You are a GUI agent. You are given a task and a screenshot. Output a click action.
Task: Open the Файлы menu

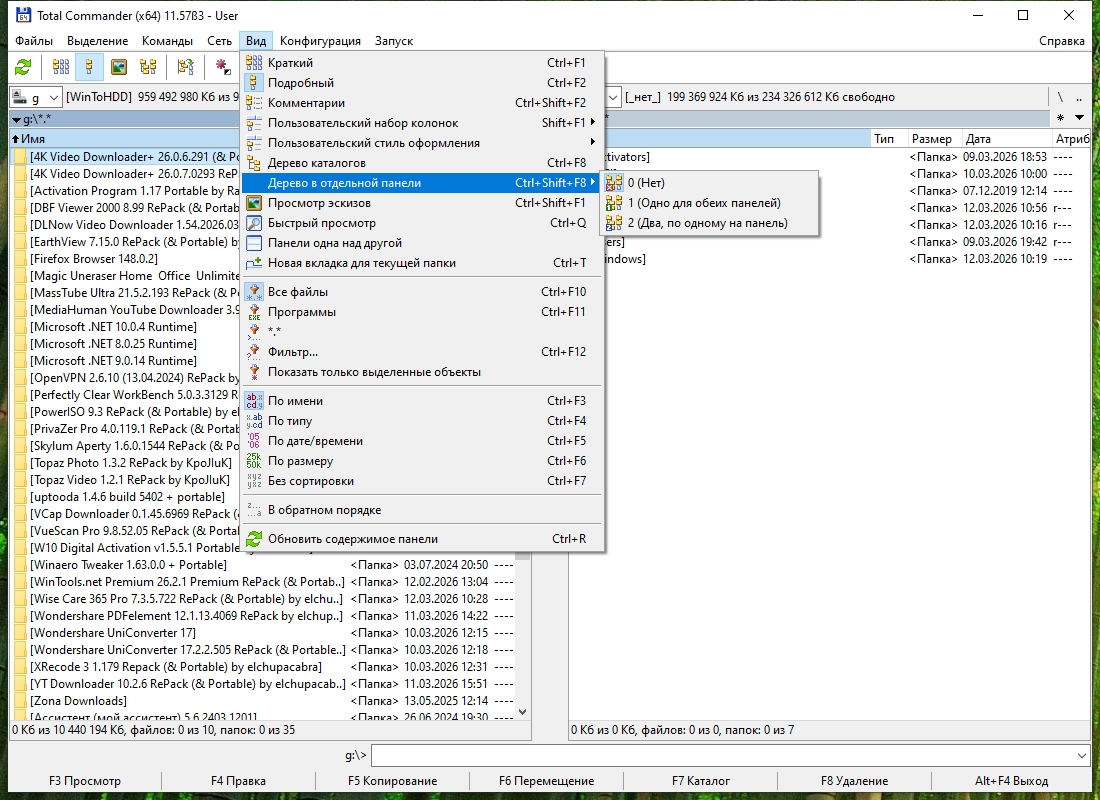34,41
